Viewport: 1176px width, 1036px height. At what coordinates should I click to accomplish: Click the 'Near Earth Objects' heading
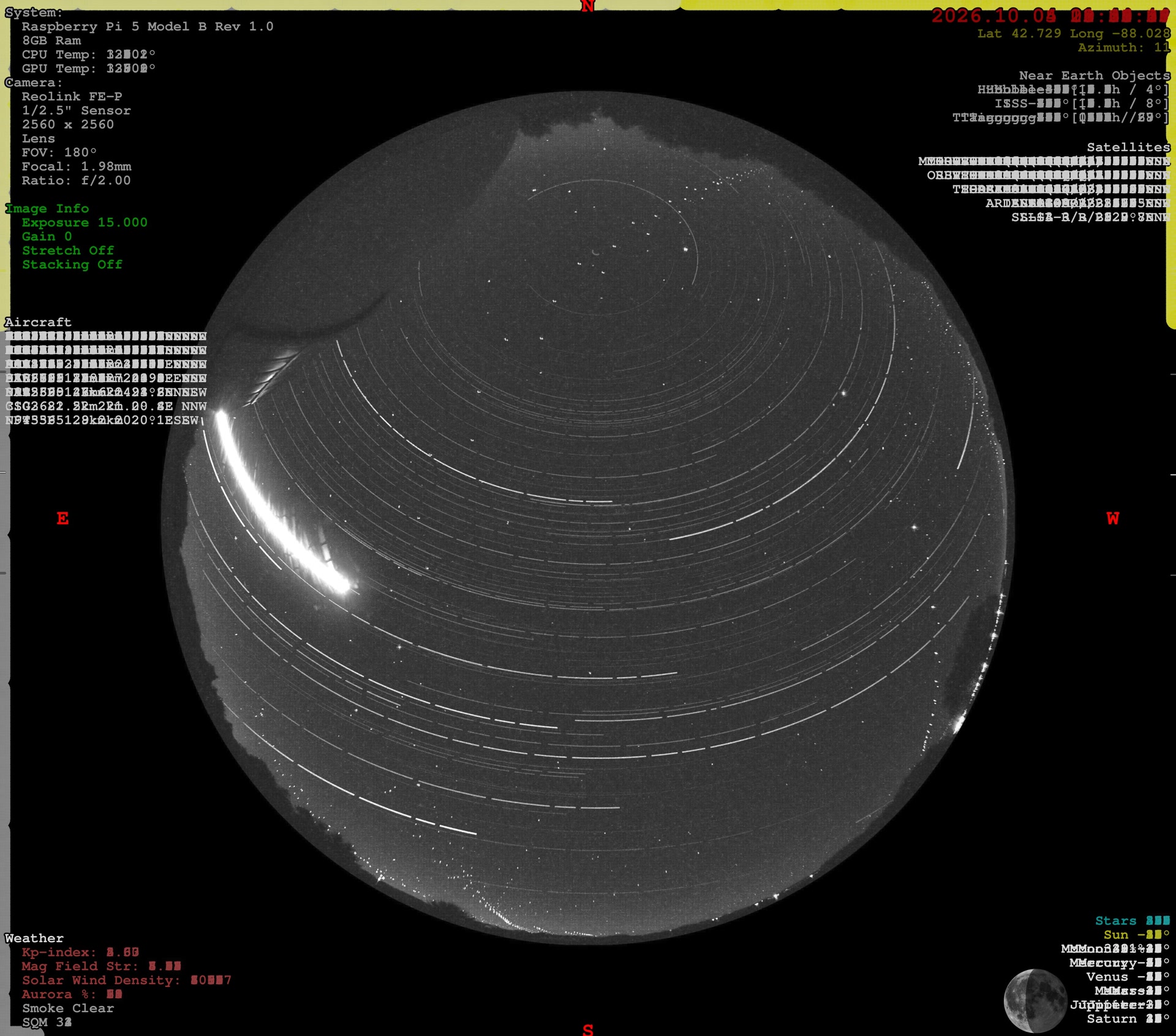tap(1095, 75)
